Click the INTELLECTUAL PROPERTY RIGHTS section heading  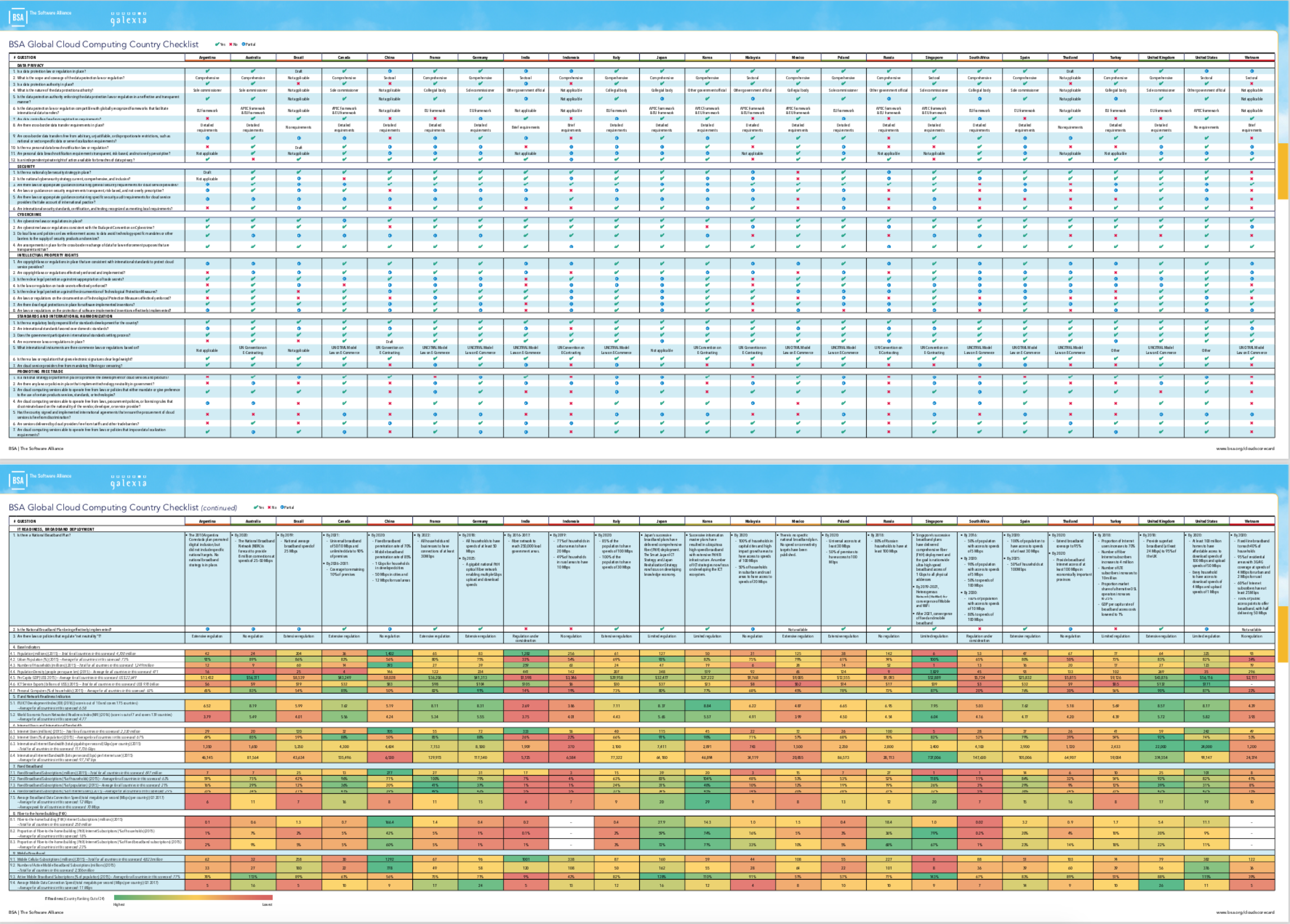[x=48, y=255]
